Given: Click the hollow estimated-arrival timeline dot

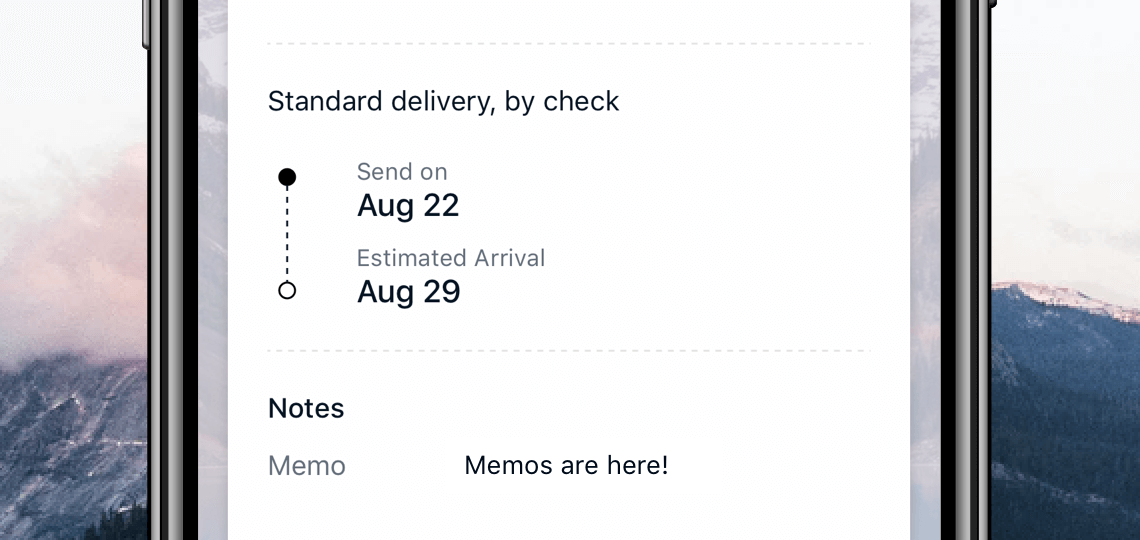Looking at the screenshot, I should click(x=287, y=291).
